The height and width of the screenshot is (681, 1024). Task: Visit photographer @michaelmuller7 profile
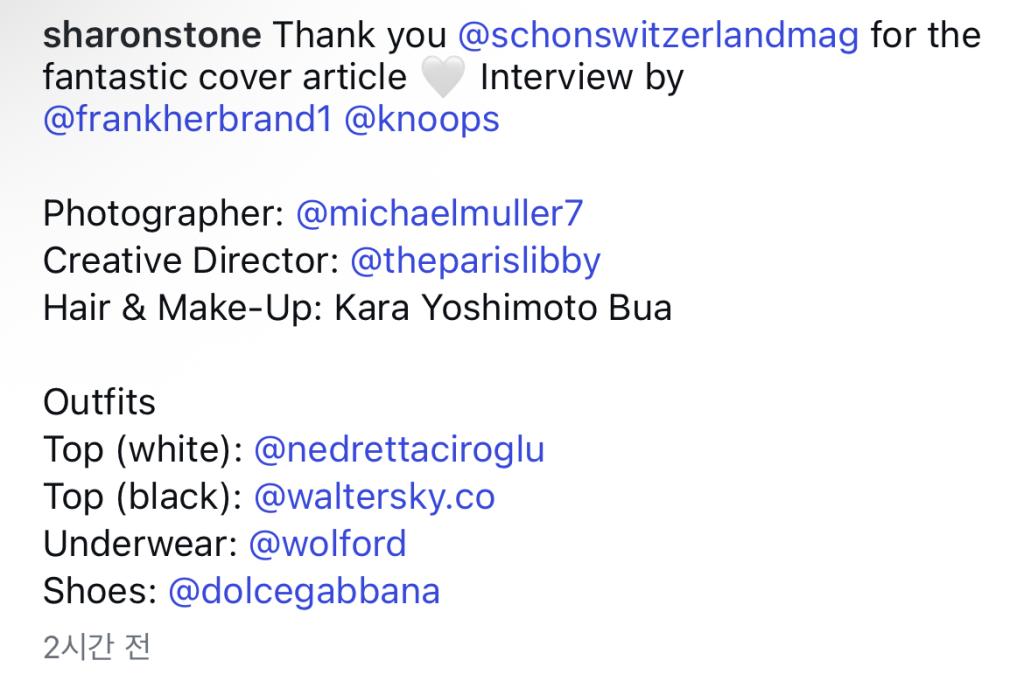(440, 214)
